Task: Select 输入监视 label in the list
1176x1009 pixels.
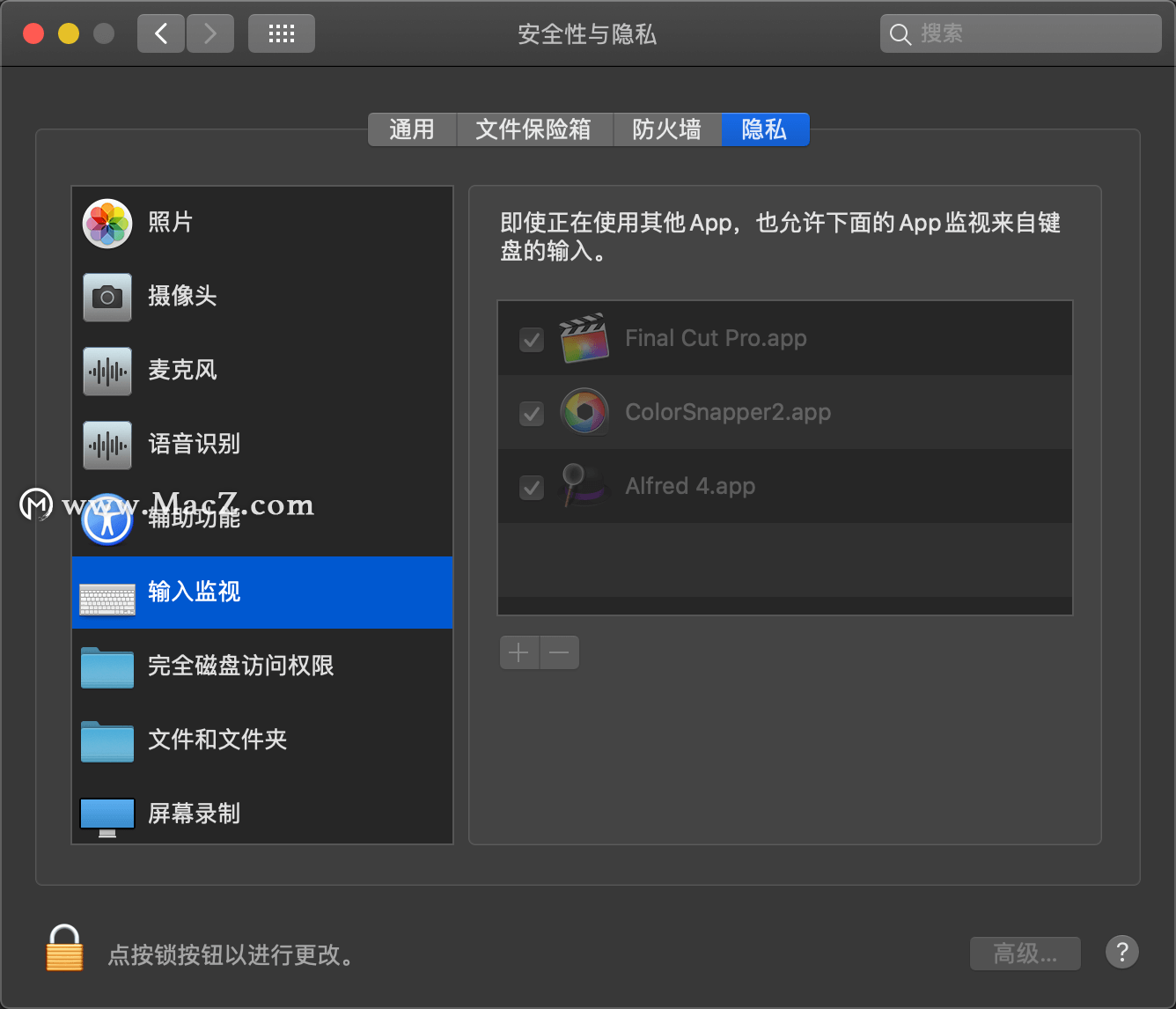Action: 195,592
